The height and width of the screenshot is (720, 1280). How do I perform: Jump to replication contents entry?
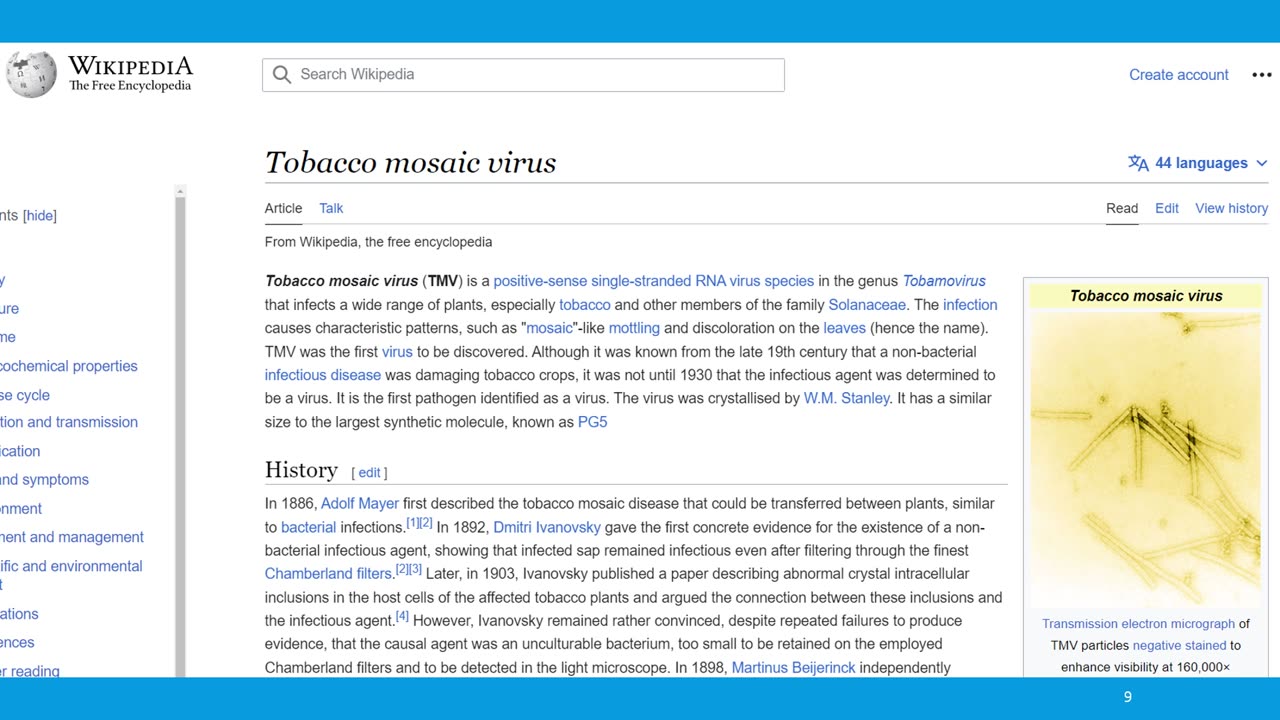(x=20, y=451)
